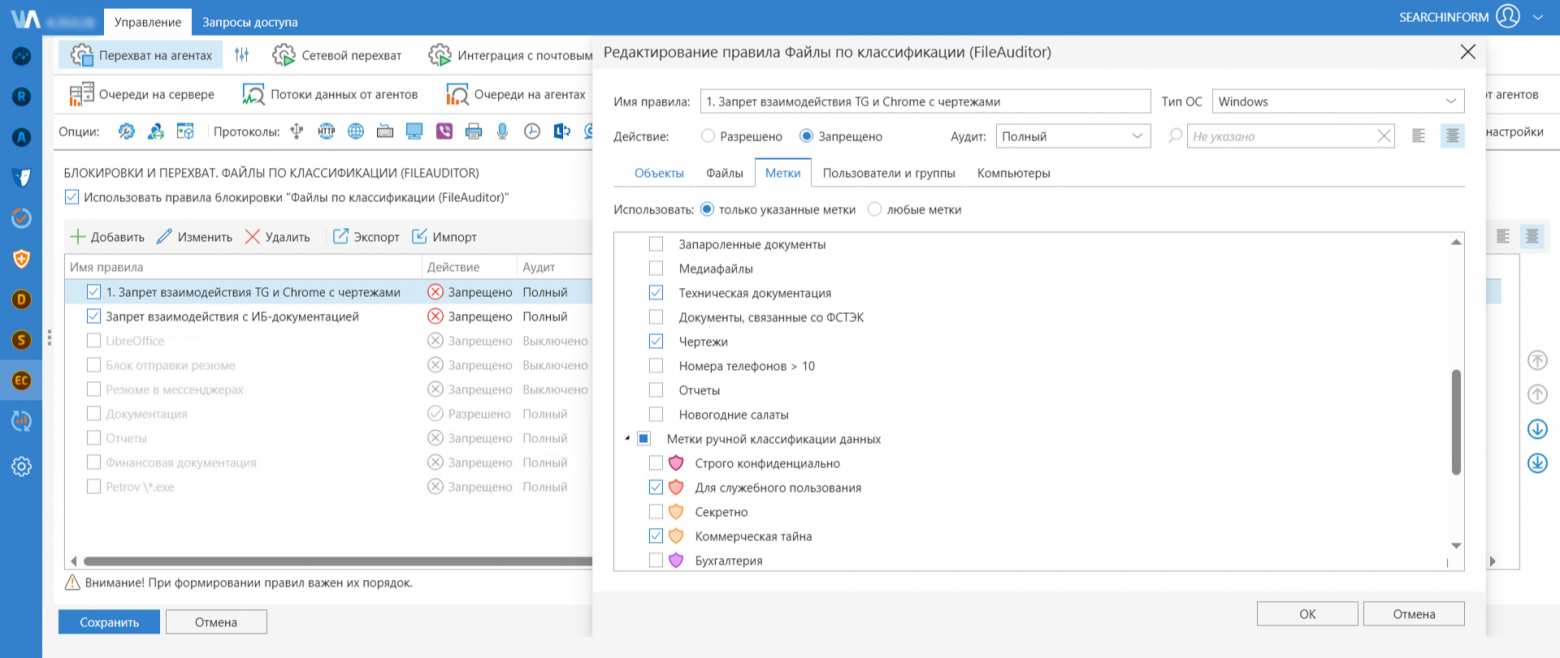Screen dimensions: 1560x658
Task: Open the 'Запросы доступа' top tab
Action: click(250, 22)
